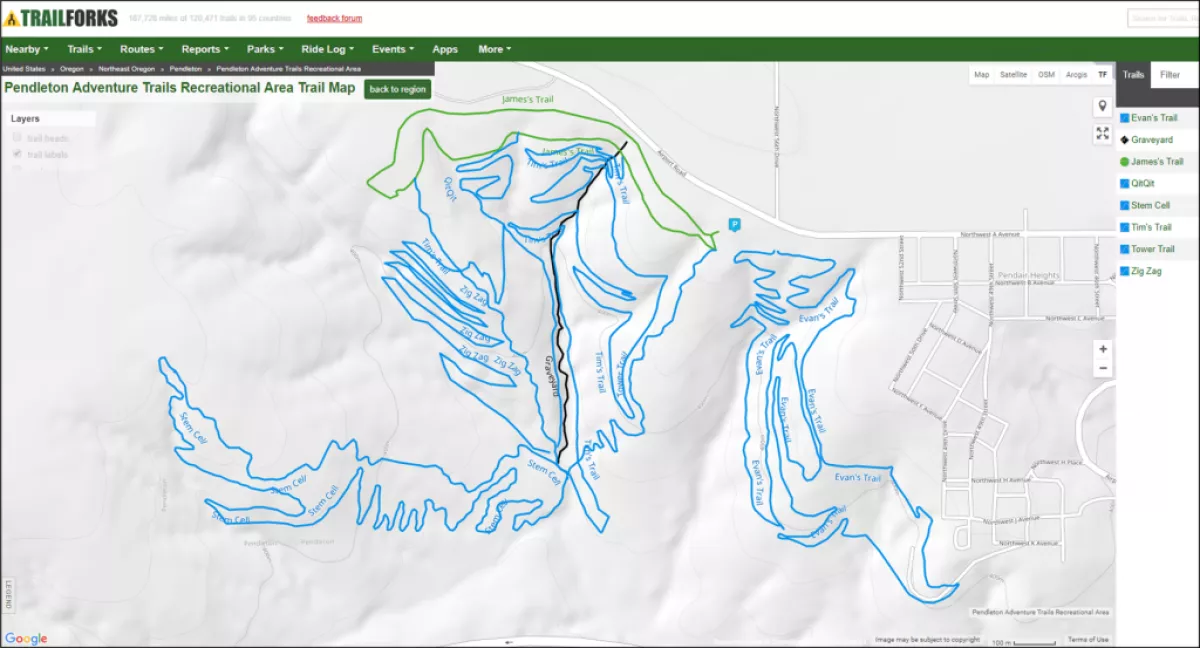Open the Routes dropdown menu

pyautogui.click(x=140, y=48)
